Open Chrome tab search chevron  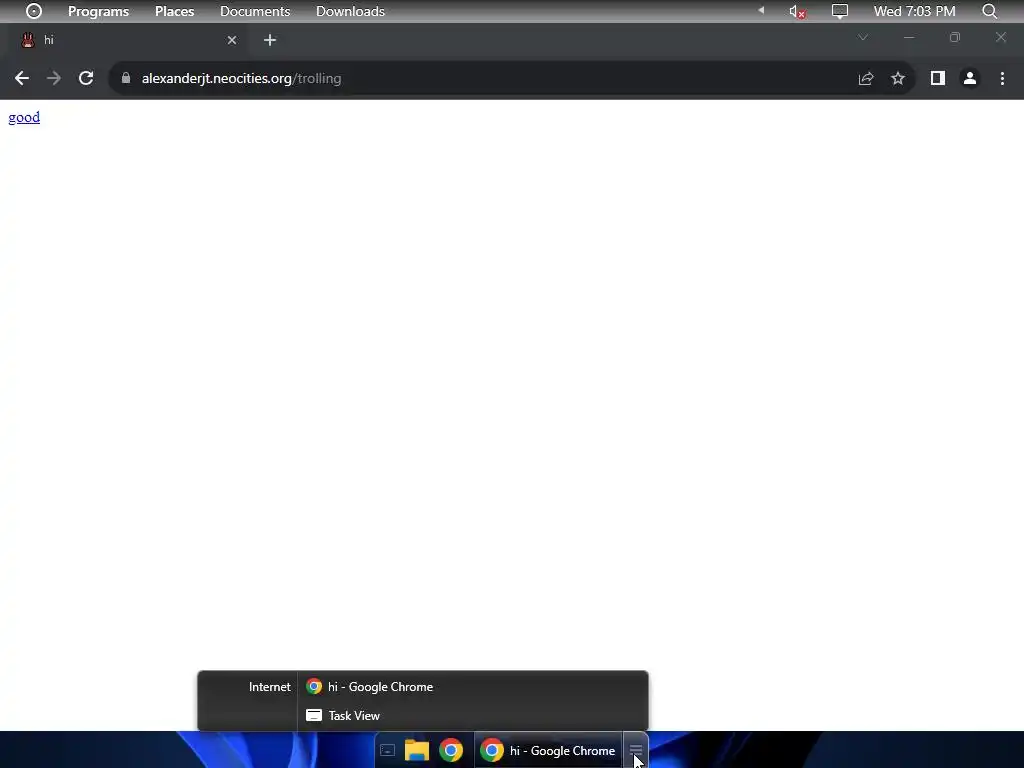pyautogui.click(x=863, y=37)
